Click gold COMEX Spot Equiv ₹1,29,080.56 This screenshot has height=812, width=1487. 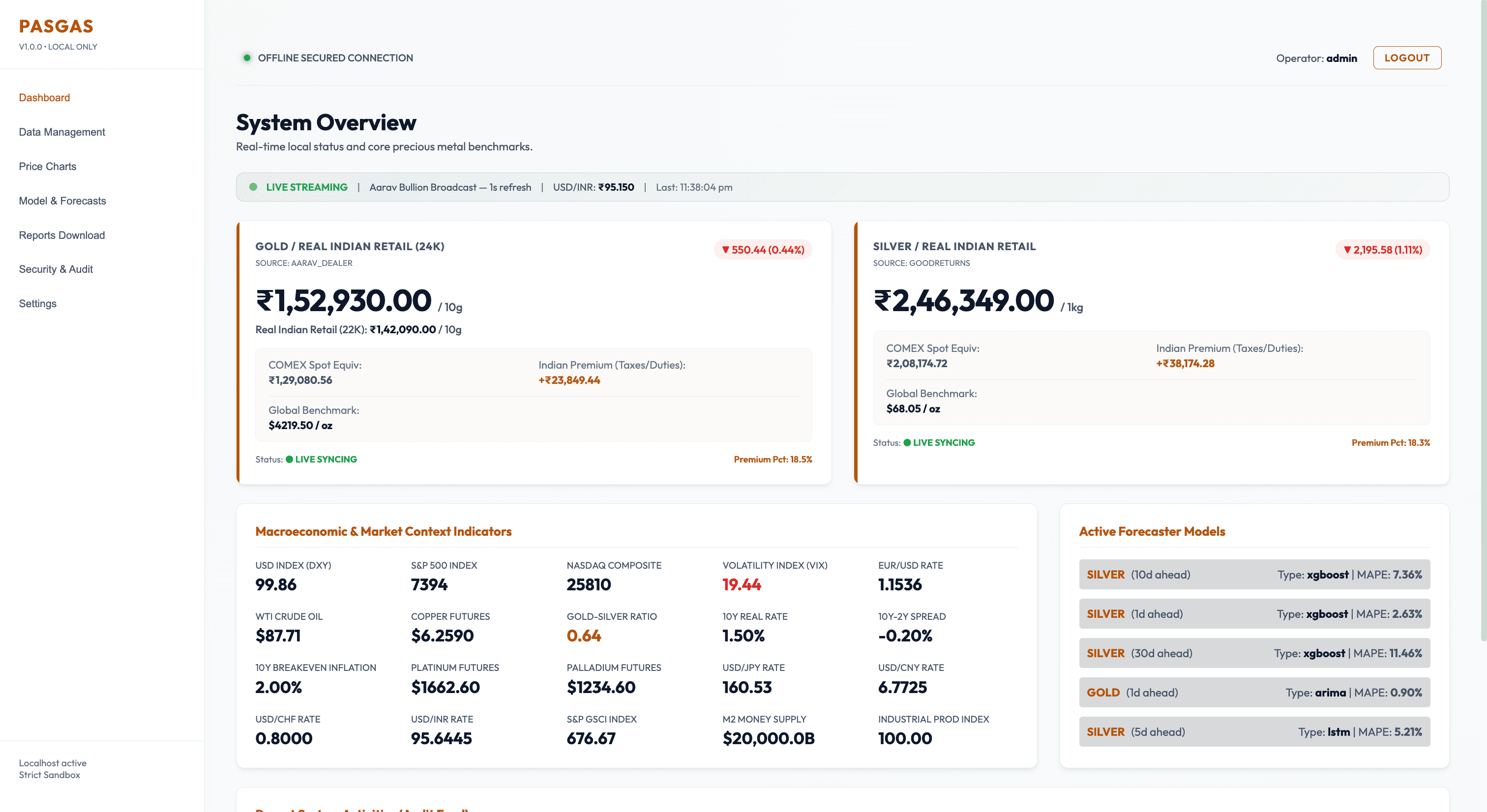click(300, 380)
